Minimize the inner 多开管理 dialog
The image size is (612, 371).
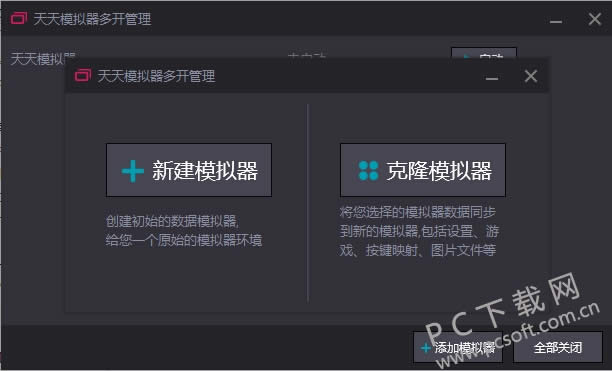(492, 78)
